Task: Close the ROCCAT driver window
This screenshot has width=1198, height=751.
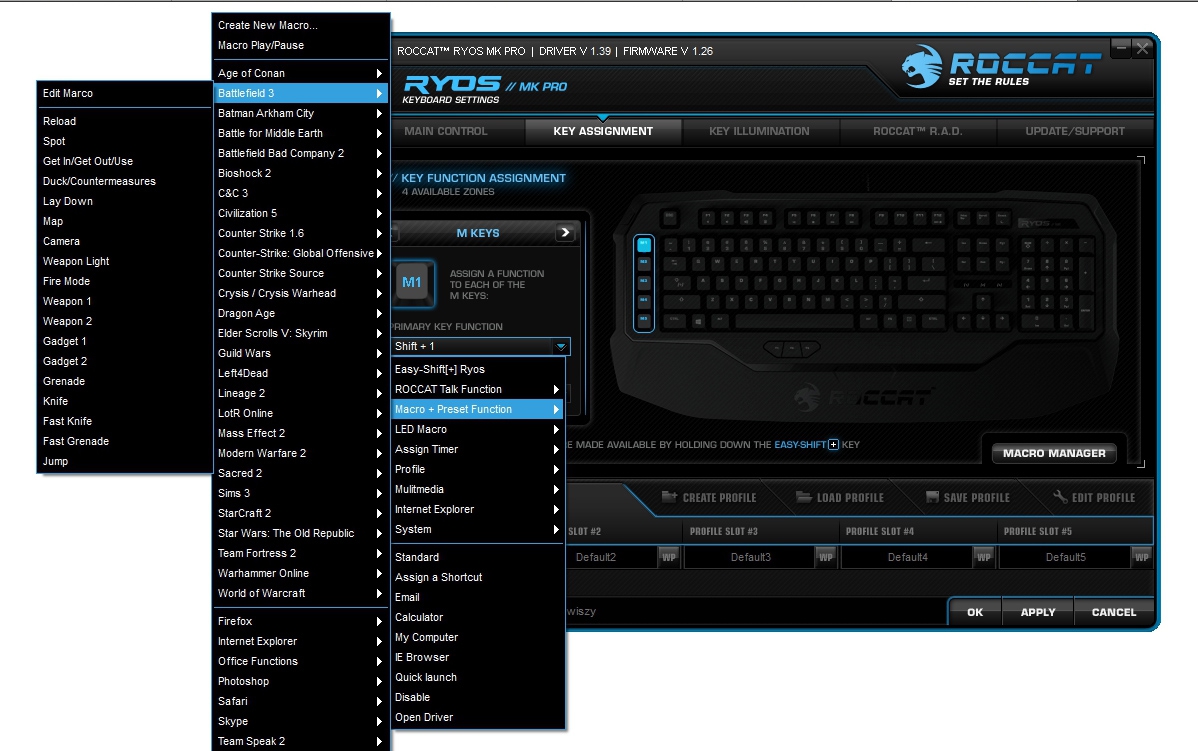Action: 1142,48
